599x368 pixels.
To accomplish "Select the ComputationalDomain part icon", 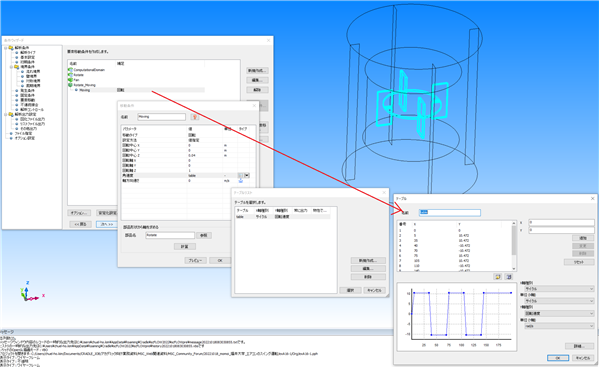I will coord(70,70).
